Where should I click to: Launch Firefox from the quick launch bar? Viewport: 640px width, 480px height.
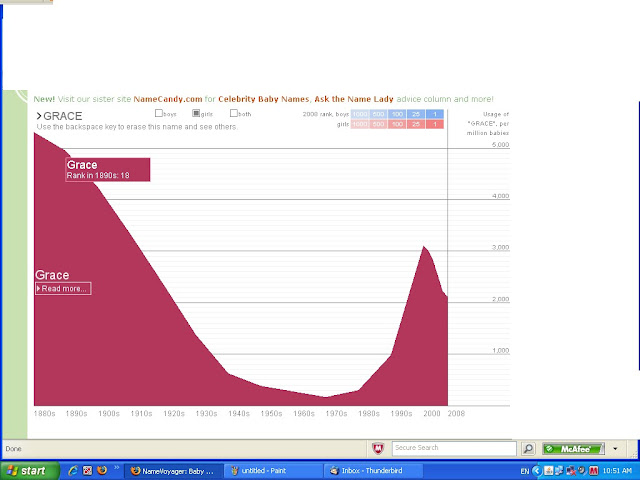point(102,471)
